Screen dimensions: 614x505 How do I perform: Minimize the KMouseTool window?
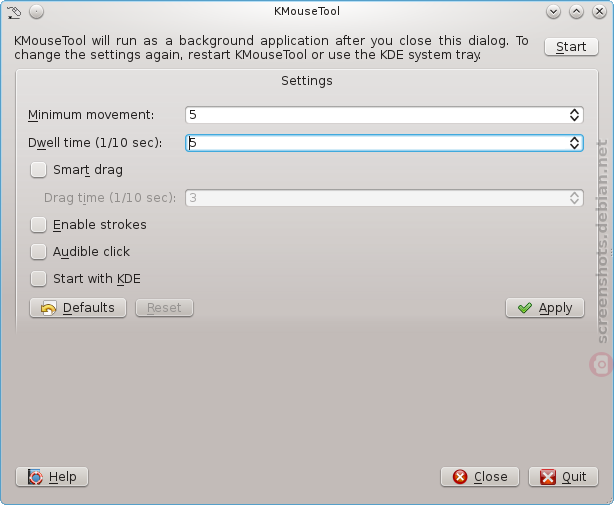pos(553,12)
